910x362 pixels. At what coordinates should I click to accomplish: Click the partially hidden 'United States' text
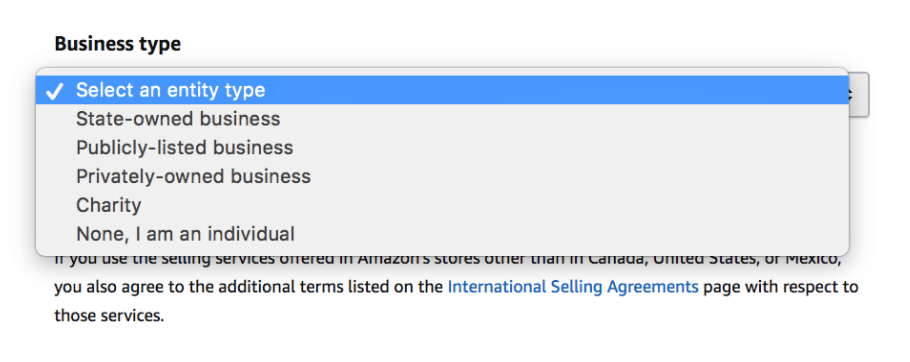coord(705,258)
